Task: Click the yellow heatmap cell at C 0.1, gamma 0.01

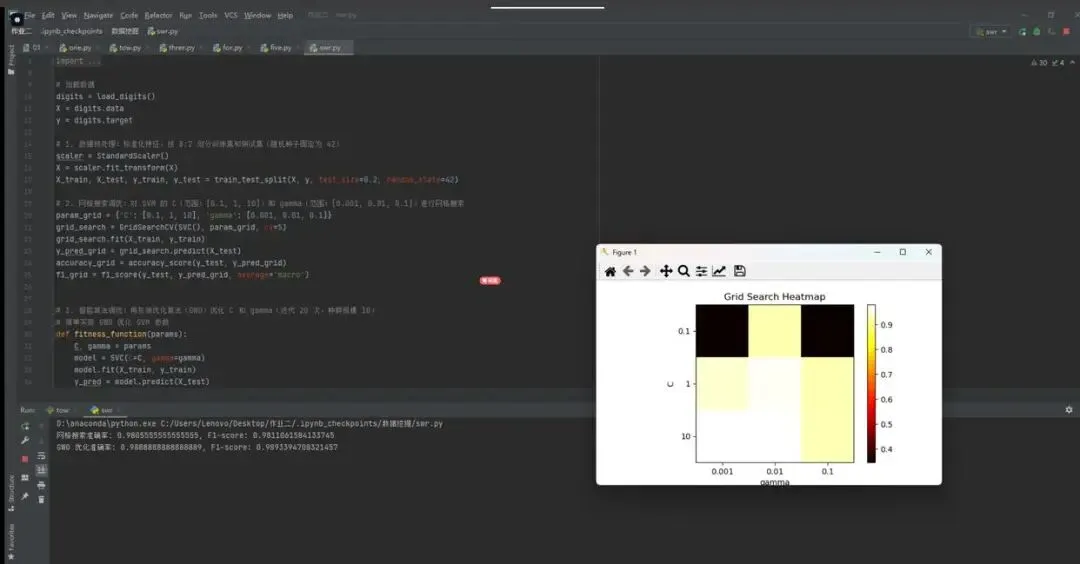Action: (x=775, y=331)
